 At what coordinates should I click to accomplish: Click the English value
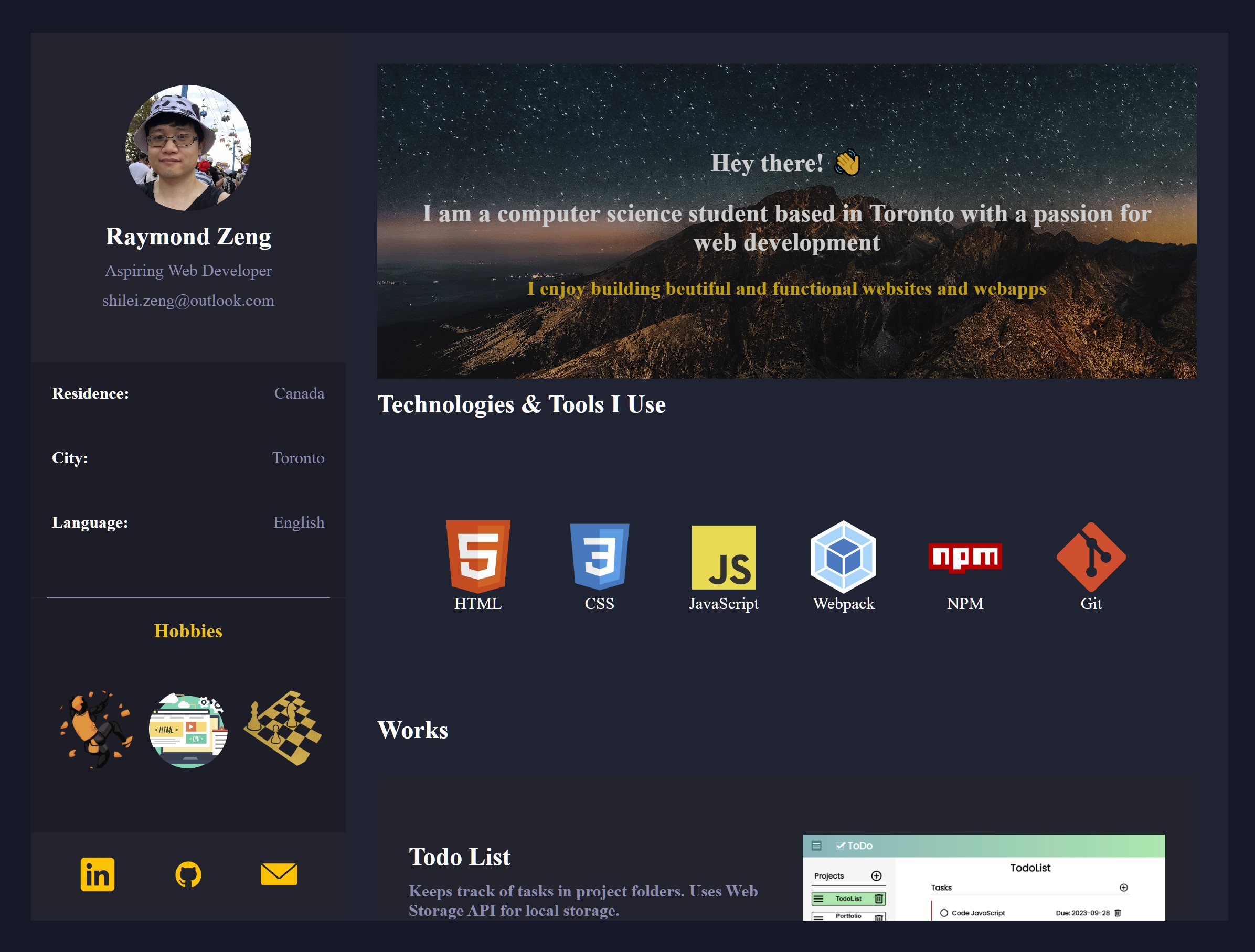click(299, 522)
